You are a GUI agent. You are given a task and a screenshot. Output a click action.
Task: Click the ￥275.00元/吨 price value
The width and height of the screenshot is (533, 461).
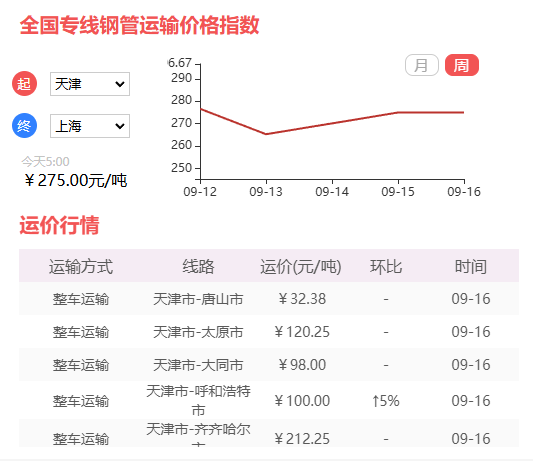(x=76, y=180)
